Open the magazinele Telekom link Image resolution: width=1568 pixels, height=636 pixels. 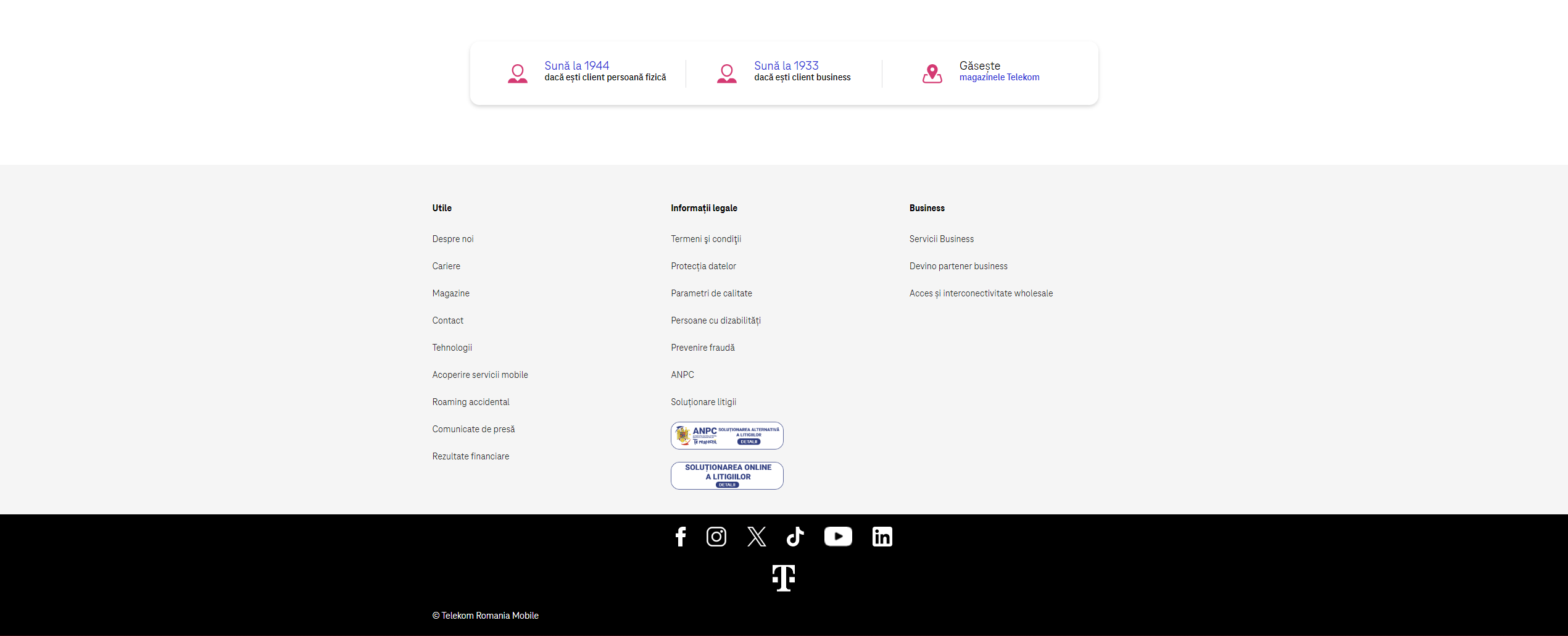[998, 77]
